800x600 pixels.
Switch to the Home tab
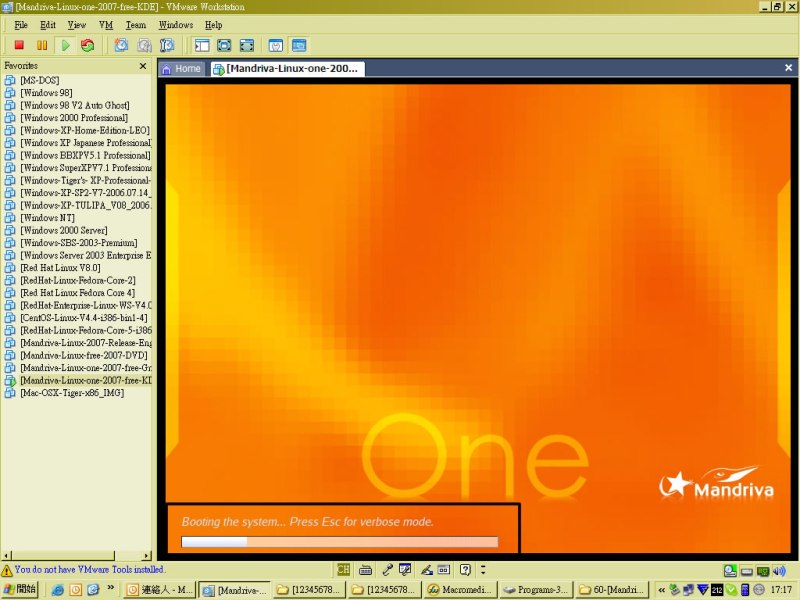pyautogui.click(x=182, y=69)
